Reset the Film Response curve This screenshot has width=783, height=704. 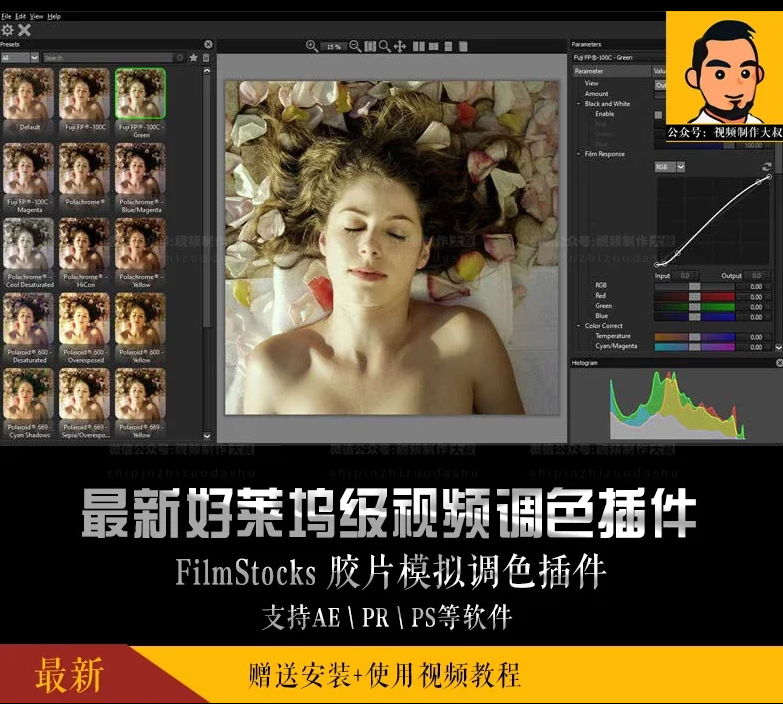tap(767, 166)
